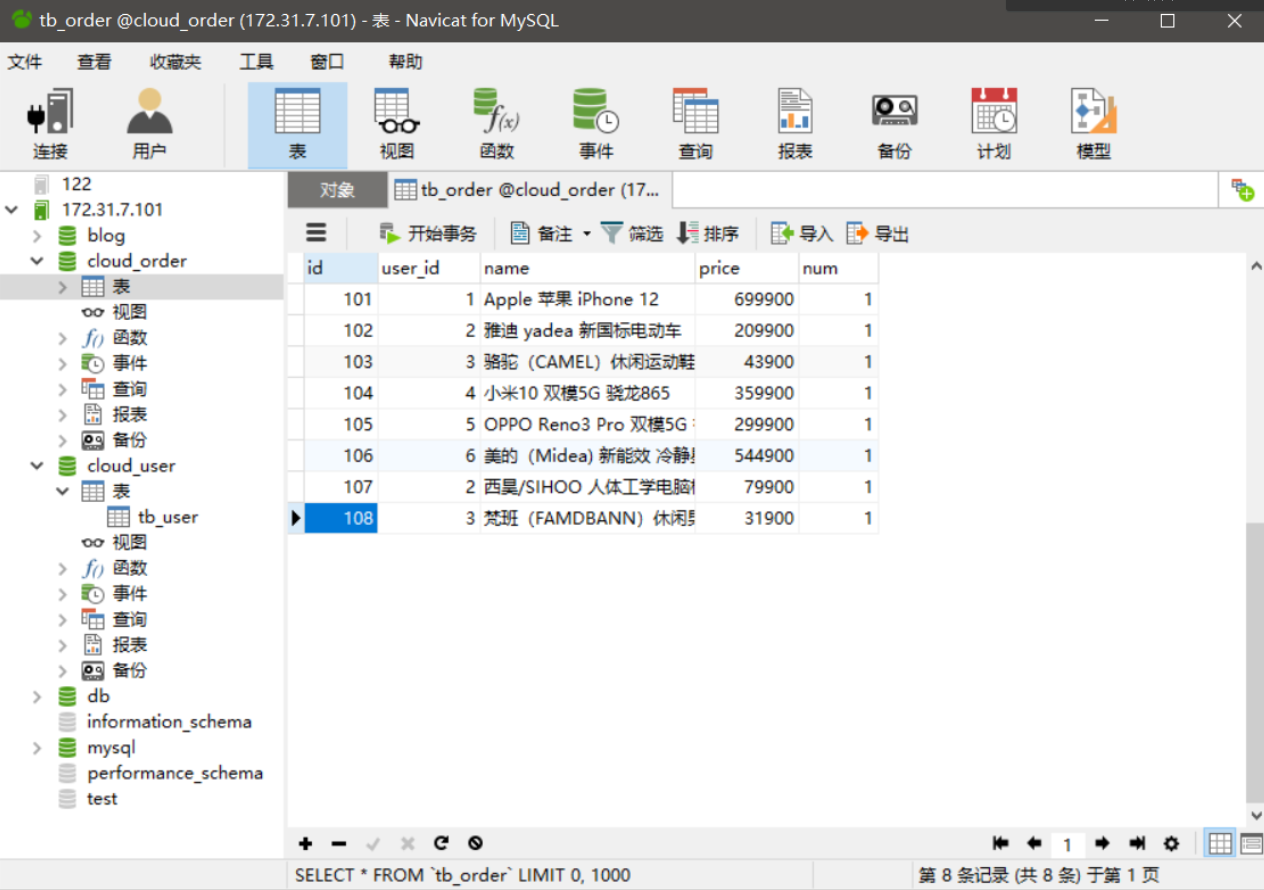Screen dimensions: 1264x890
Task: Select the 122 connection
Action: tap(62, 184)
